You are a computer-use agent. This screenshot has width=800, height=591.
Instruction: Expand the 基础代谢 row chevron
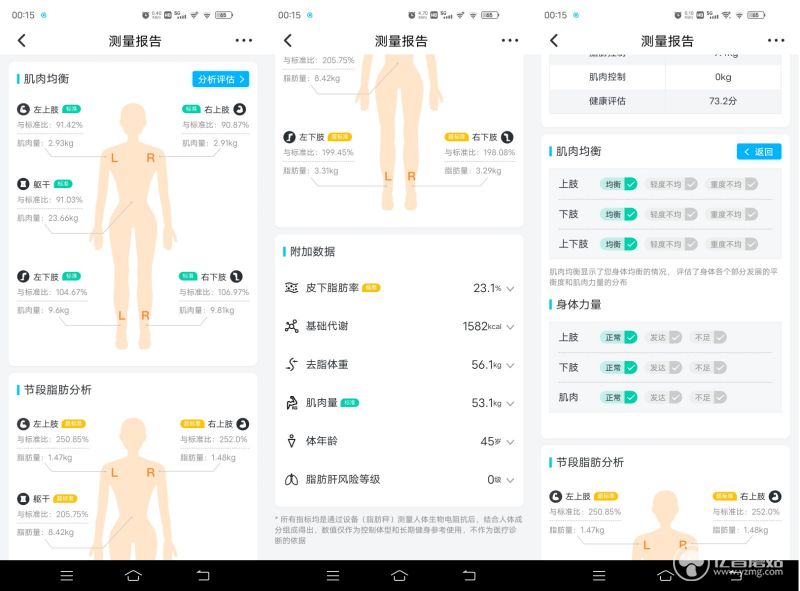(x=510, y=327)
